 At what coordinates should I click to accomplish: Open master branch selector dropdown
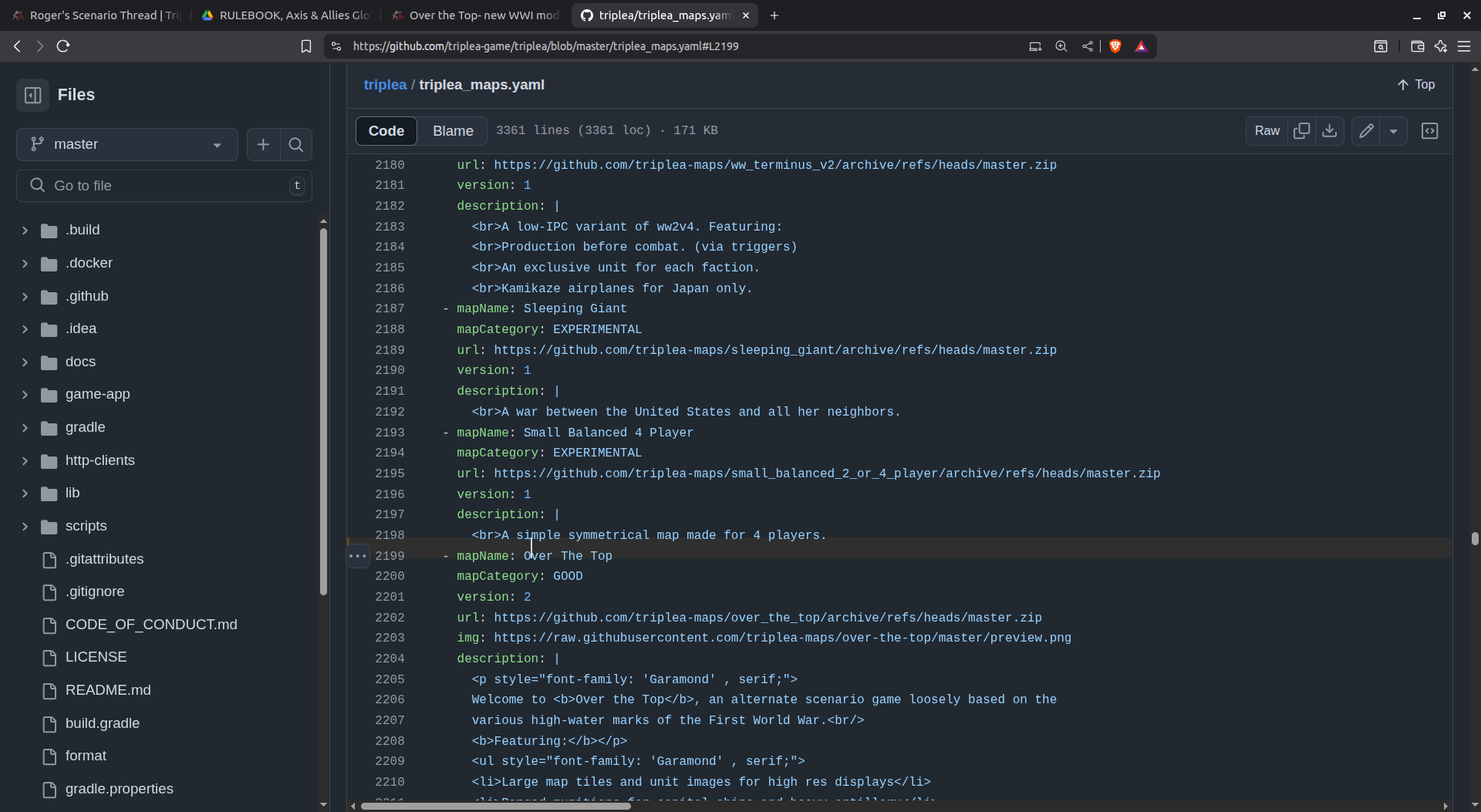point(127,144)
